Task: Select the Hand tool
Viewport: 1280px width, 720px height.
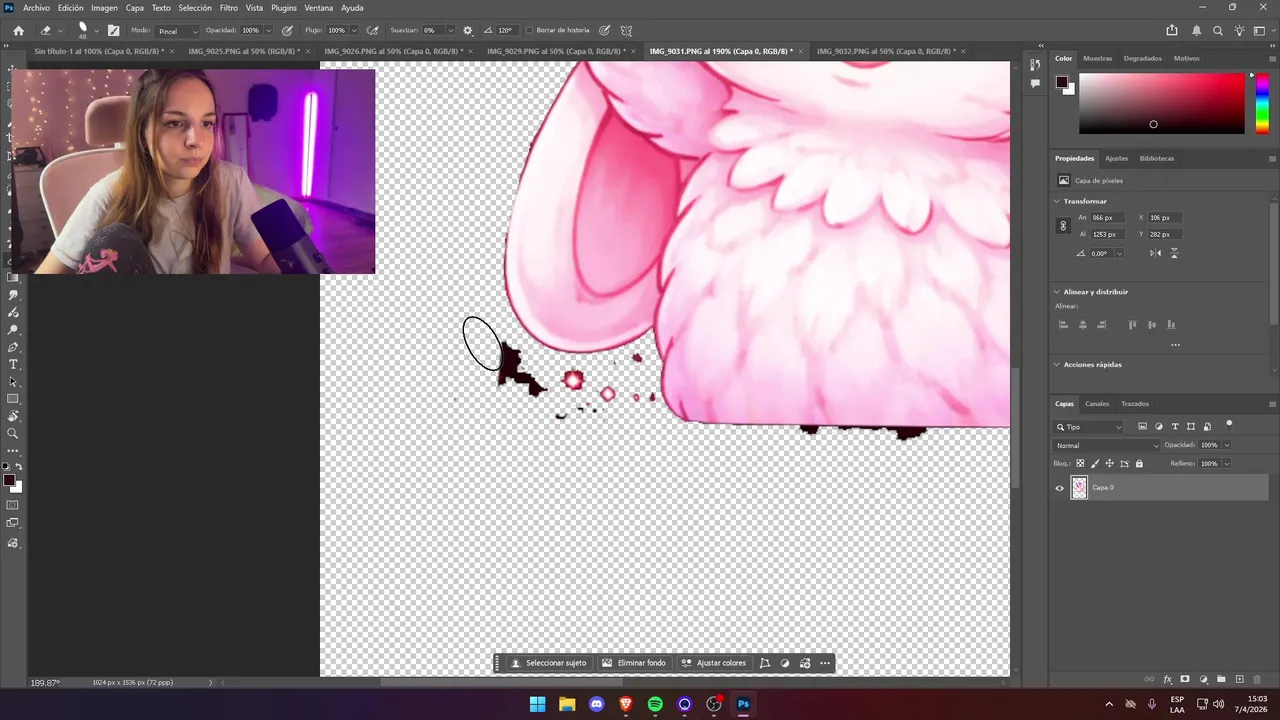Action: tap(13, 416)
